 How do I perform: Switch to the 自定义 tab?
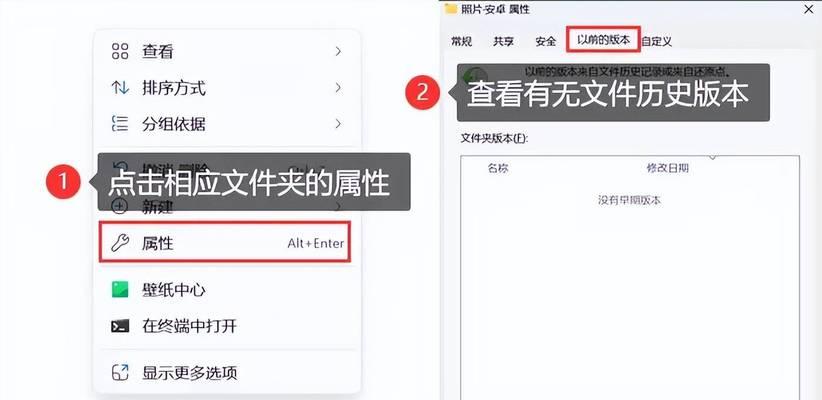657,41
